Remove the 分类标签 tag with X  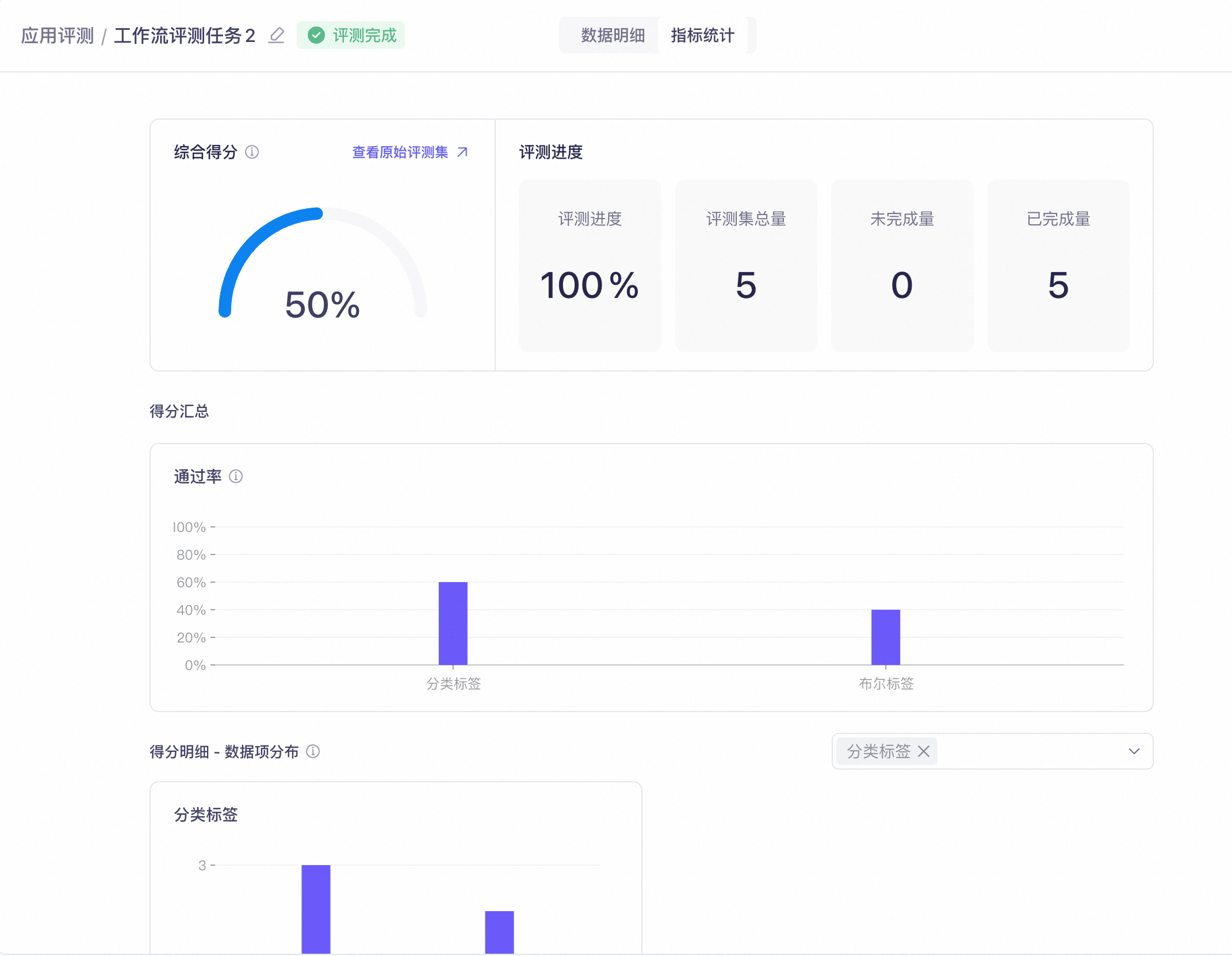click(x=924, y=751)
